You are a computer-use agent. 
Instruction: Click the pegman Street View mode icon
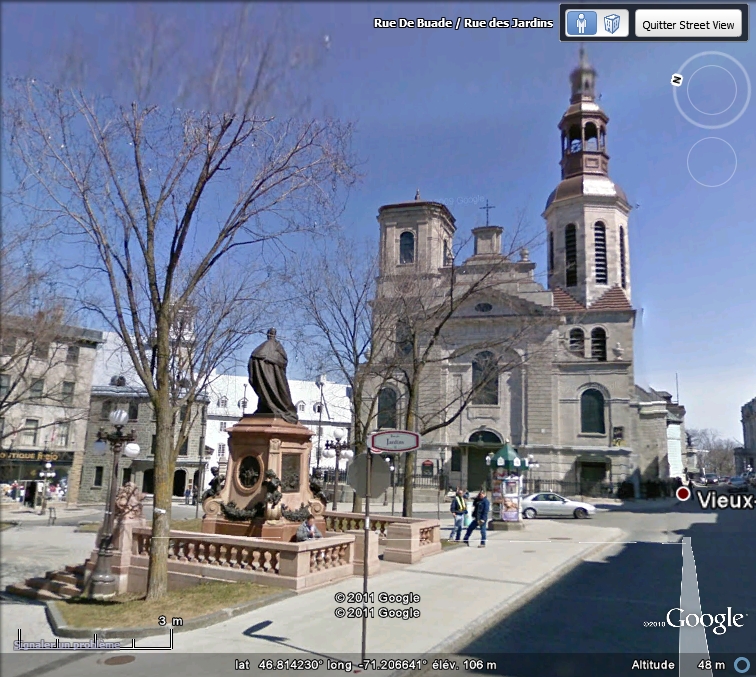pos(581,23)
